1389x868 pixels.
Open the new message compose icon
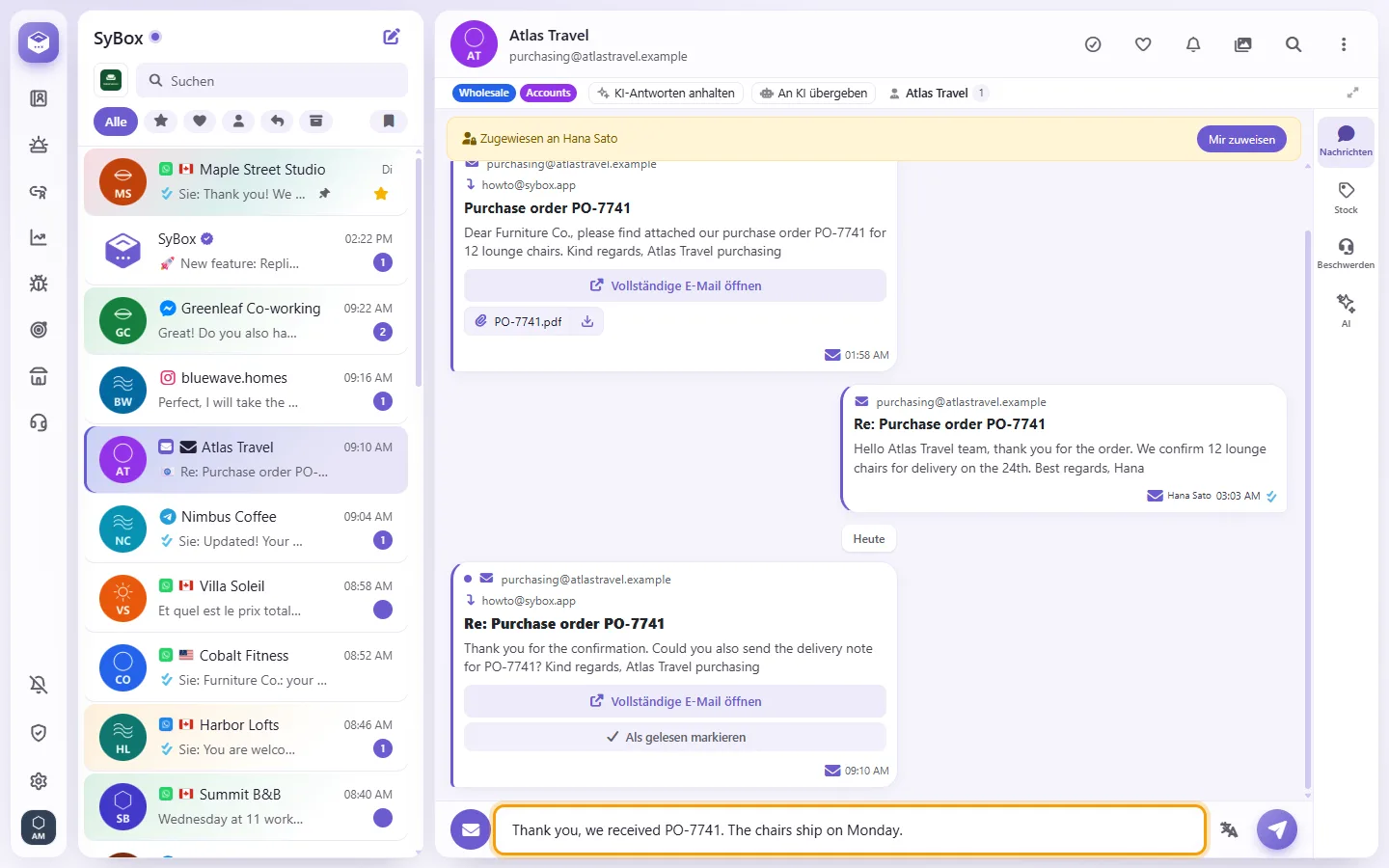[392, 37]
